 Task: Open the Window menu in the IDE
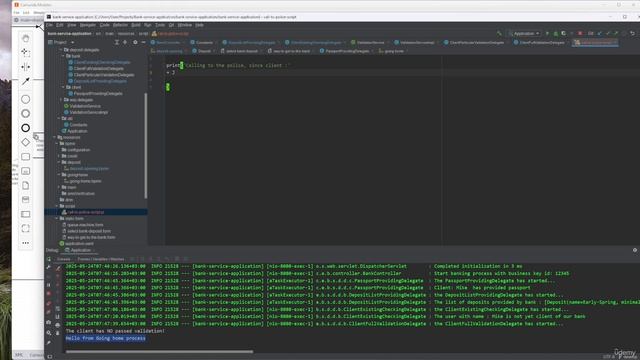[x=184, y=25]
